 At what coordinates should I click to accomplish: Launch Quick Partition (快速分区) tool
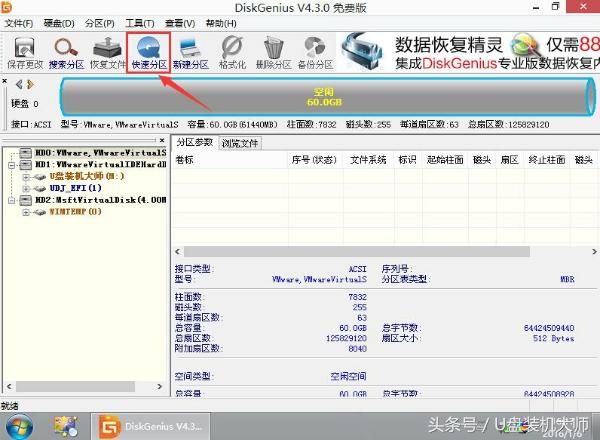point(149,53)
